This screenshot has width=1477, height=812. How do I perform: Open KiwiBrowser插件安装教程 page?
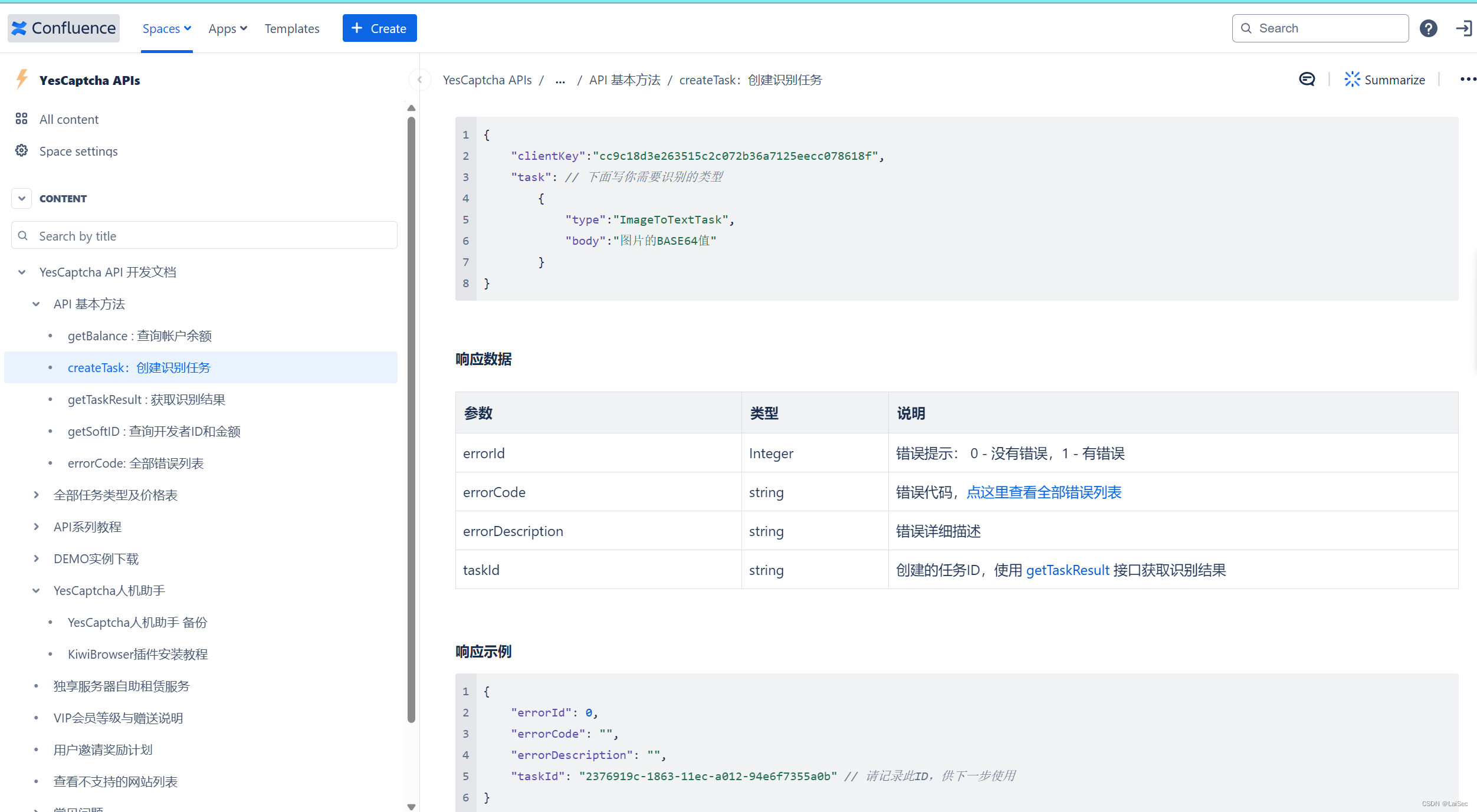137,655
